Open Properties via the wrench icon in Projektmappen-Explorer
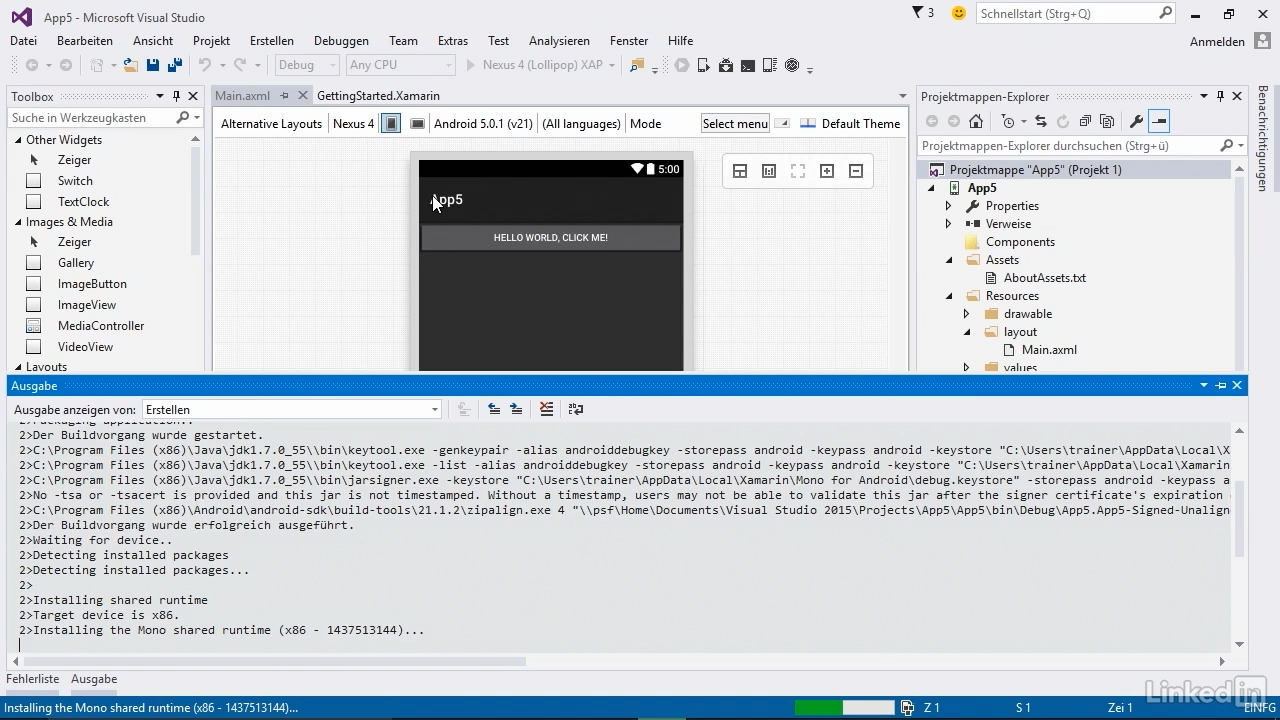This screenshot has width=1280, height=720. pyautogui.click(x=1136, y=121)
